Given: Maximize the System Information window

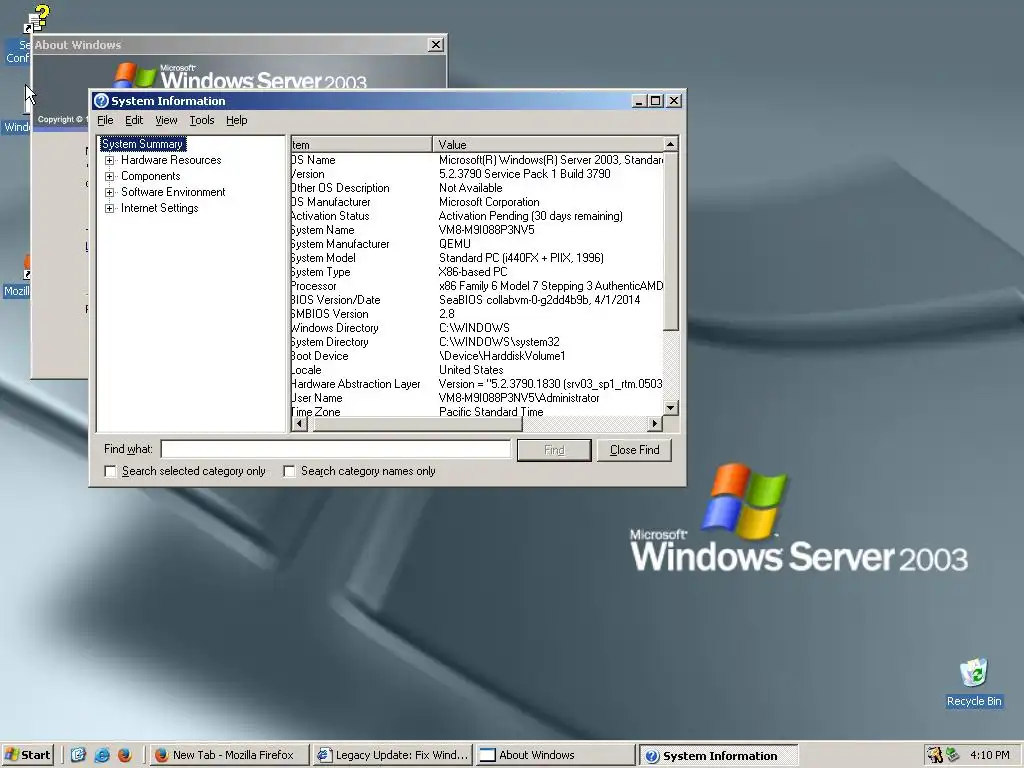Looking at the screenshot, I should [655, 101].
